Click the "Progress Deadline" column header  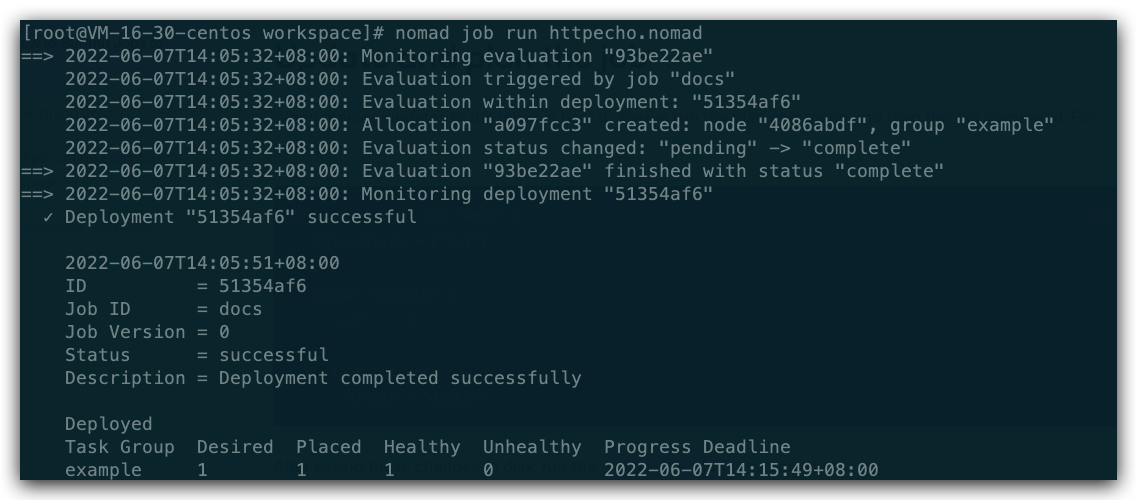[x=697, y=447]
